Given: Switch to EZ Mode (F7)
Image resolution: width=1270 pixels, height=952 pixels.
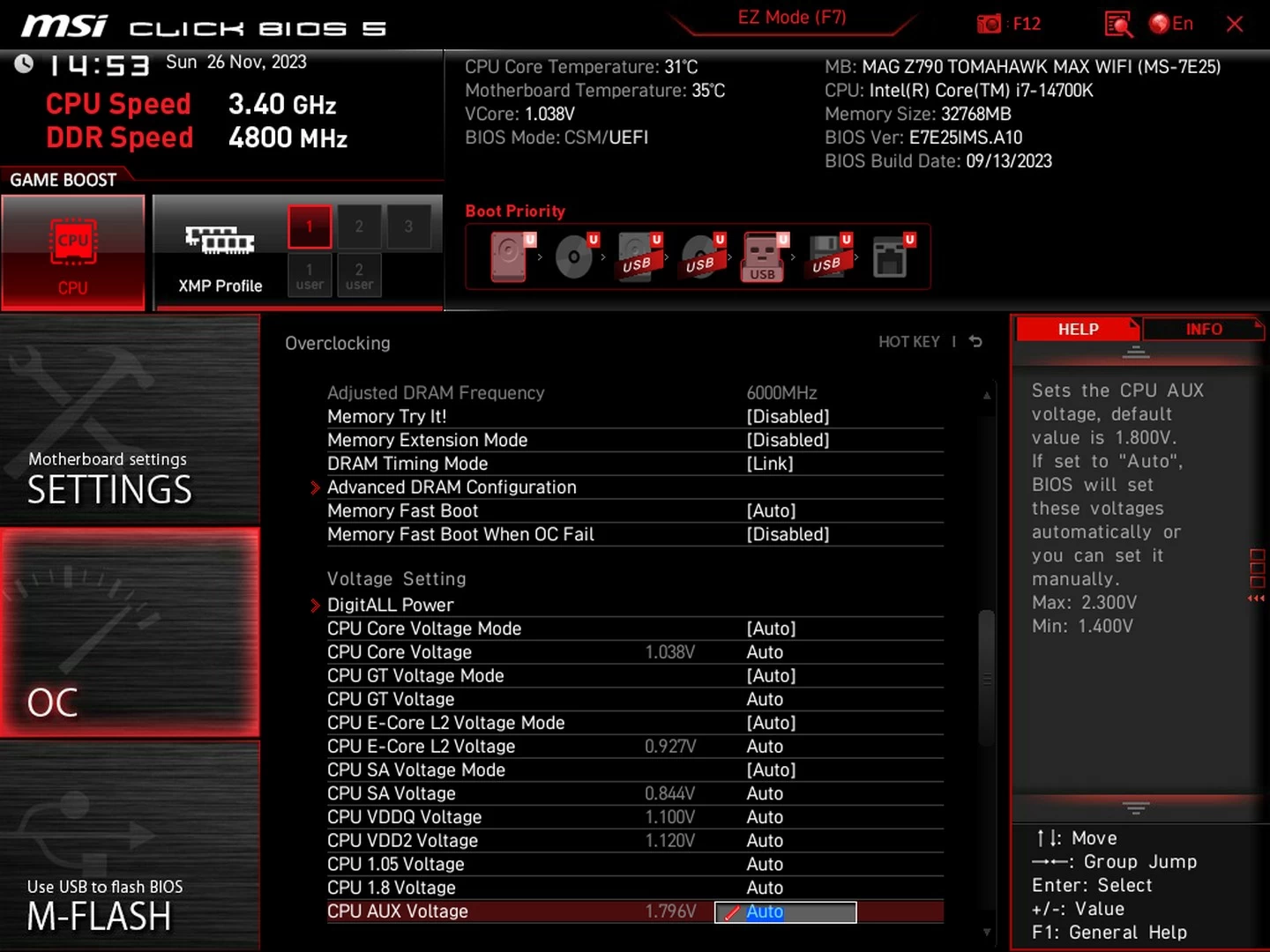Looking at the screenshot, I should click(x=791, y=19).
